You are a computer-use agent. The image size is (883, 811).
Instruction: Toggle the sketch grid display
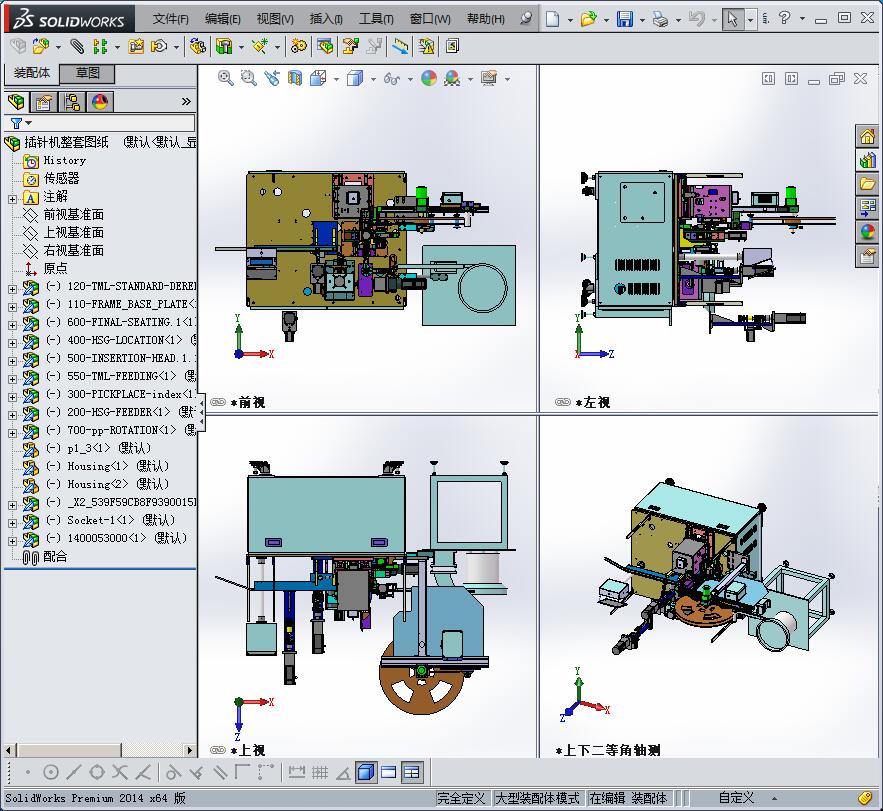pos(319,772)
